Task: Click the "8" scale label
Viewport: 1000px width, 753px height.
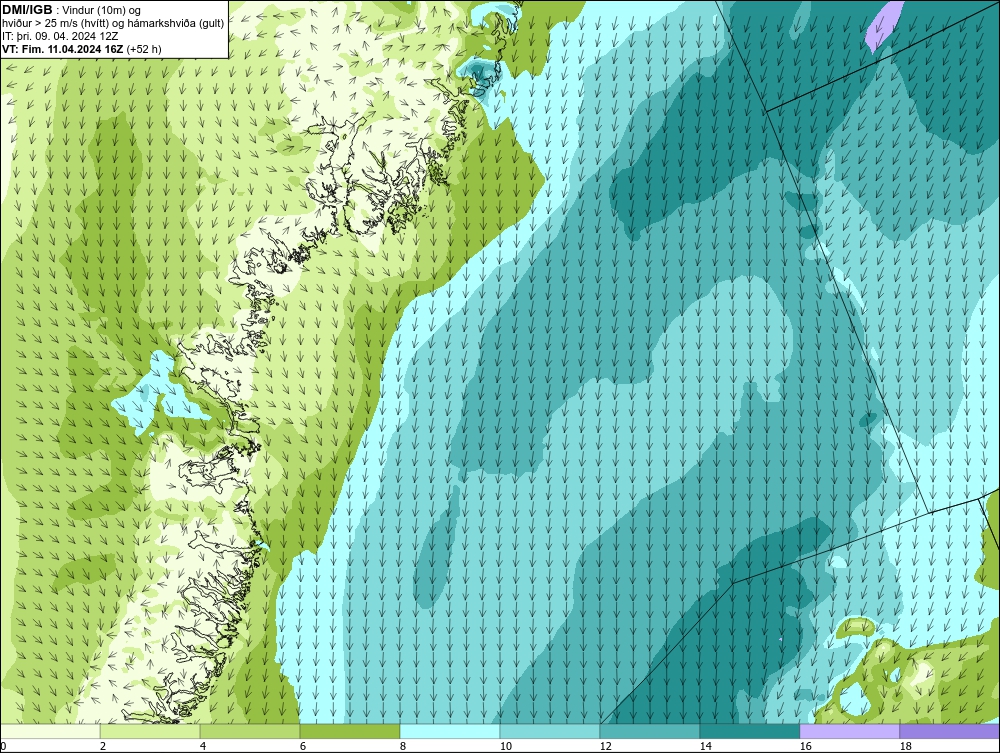Action: (x=403, y=746)
